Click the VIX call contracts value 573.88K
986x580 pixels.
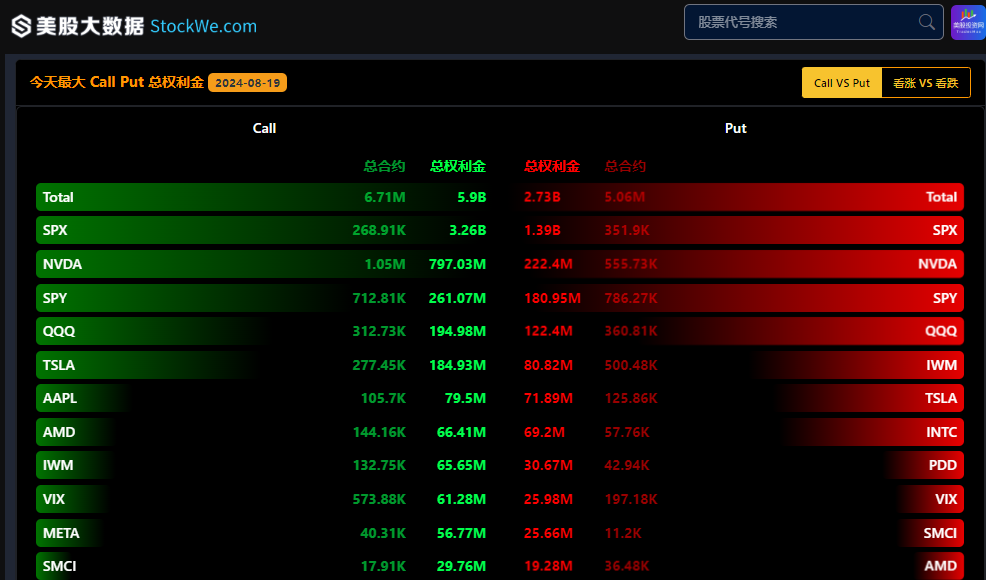[x=379, y=499]
